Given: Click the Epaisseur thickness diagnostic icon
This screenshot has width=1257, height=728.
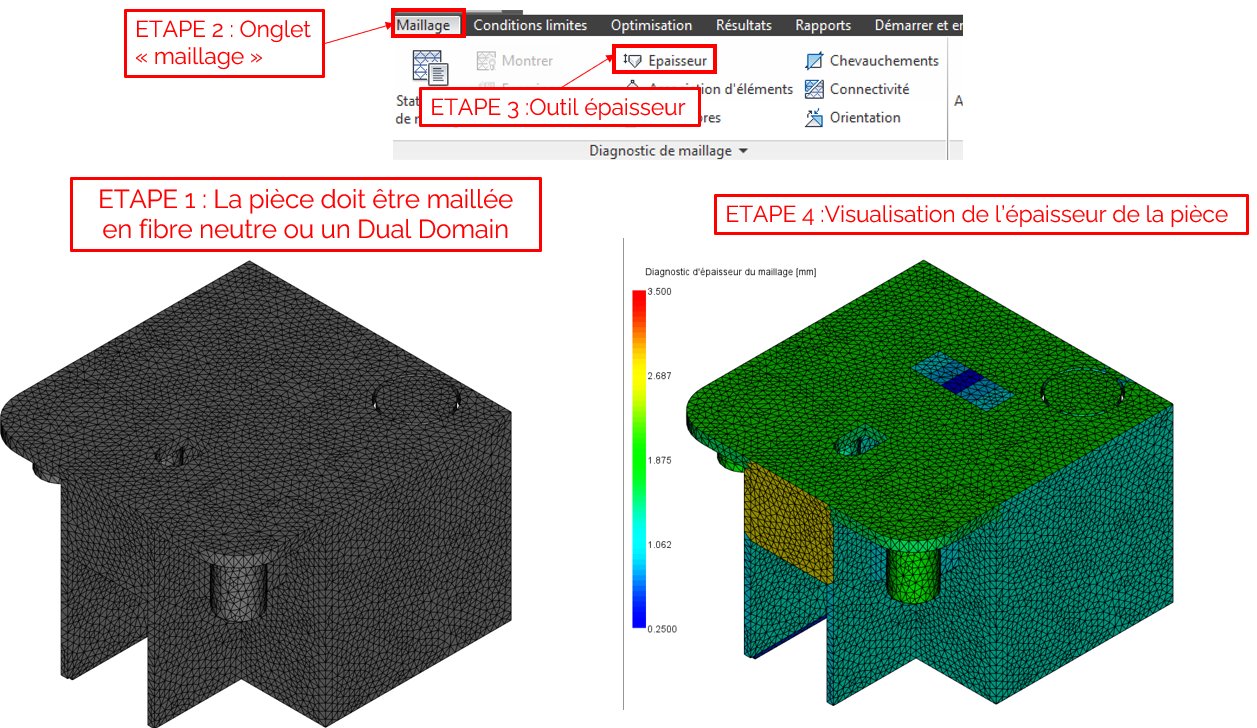Looking at the screenshot, I should (x=632, y=61).
